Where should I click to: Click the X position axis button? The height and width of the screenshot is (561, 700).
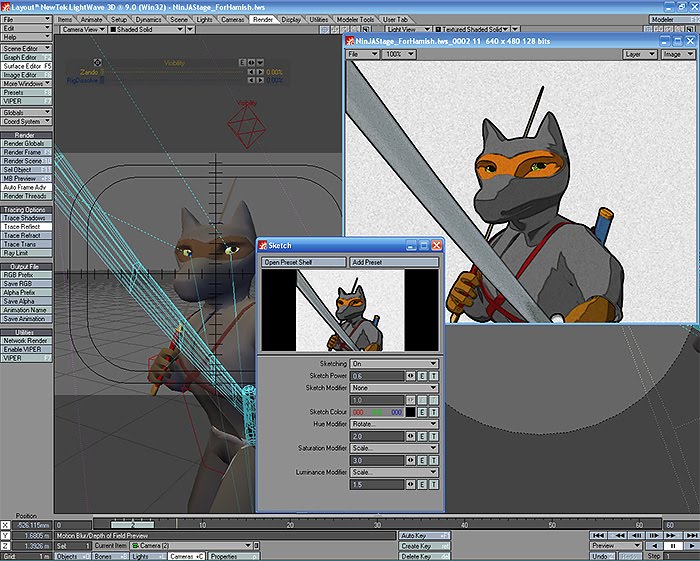click(5, 525)
